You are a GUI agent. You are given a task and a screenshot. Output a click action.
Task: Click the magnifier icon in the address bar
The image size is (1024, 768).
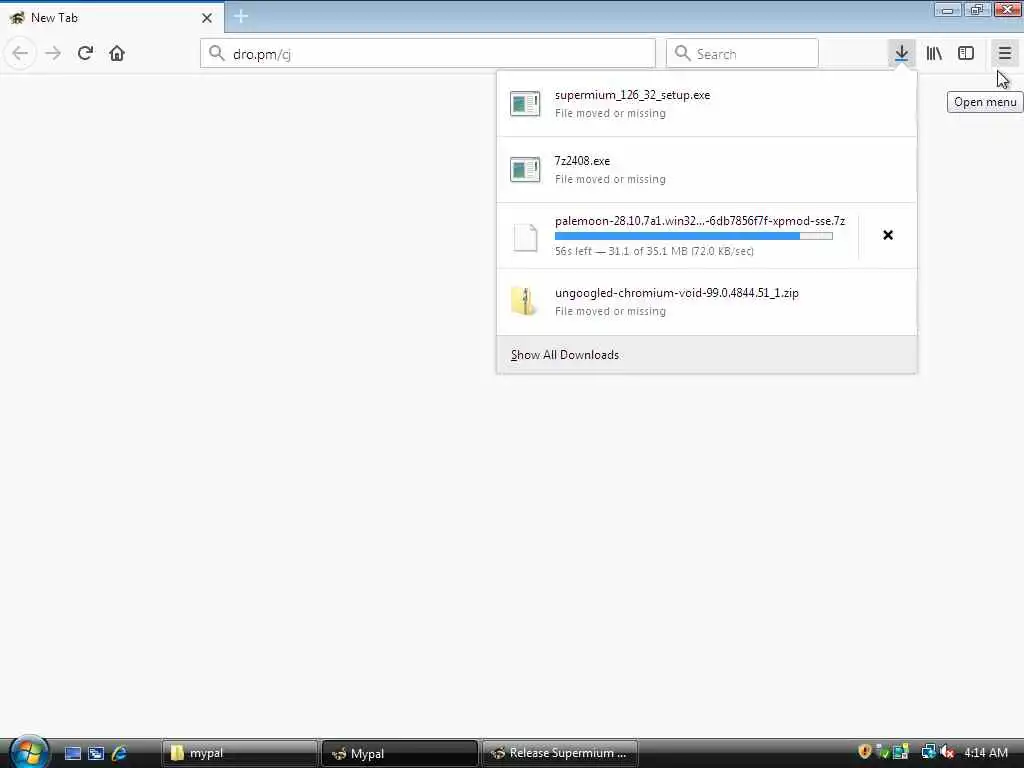click(x=216, y=54)
